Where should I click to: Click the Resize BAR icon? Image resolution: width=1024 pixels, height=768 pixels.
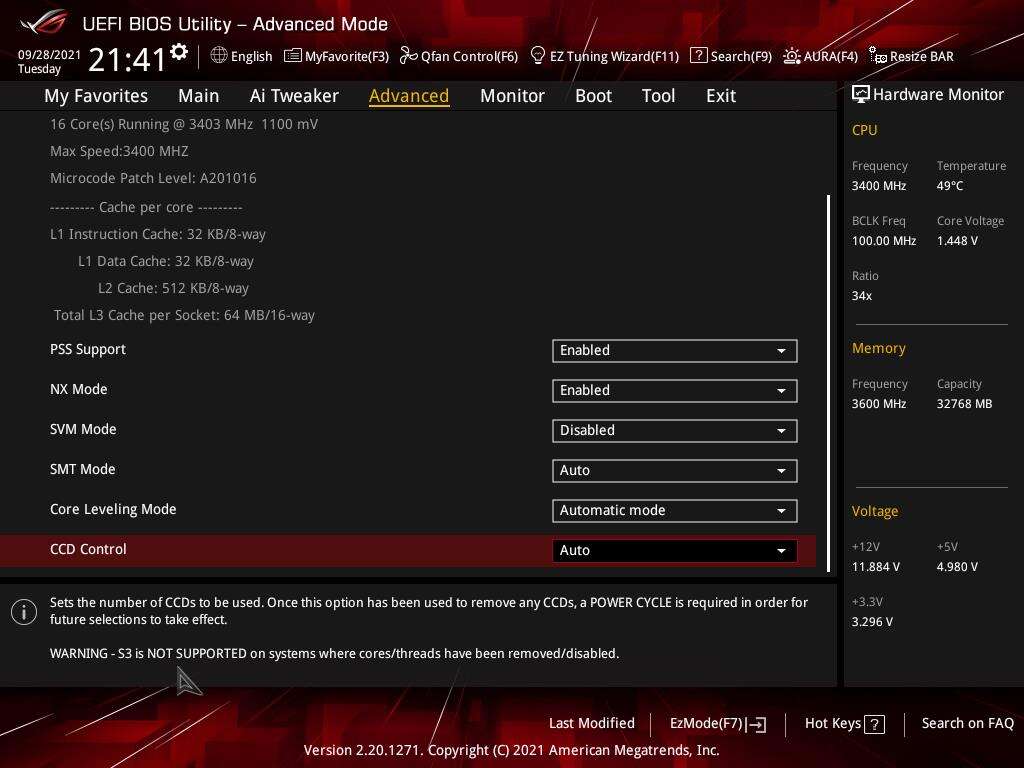click(x=878, y=56)
